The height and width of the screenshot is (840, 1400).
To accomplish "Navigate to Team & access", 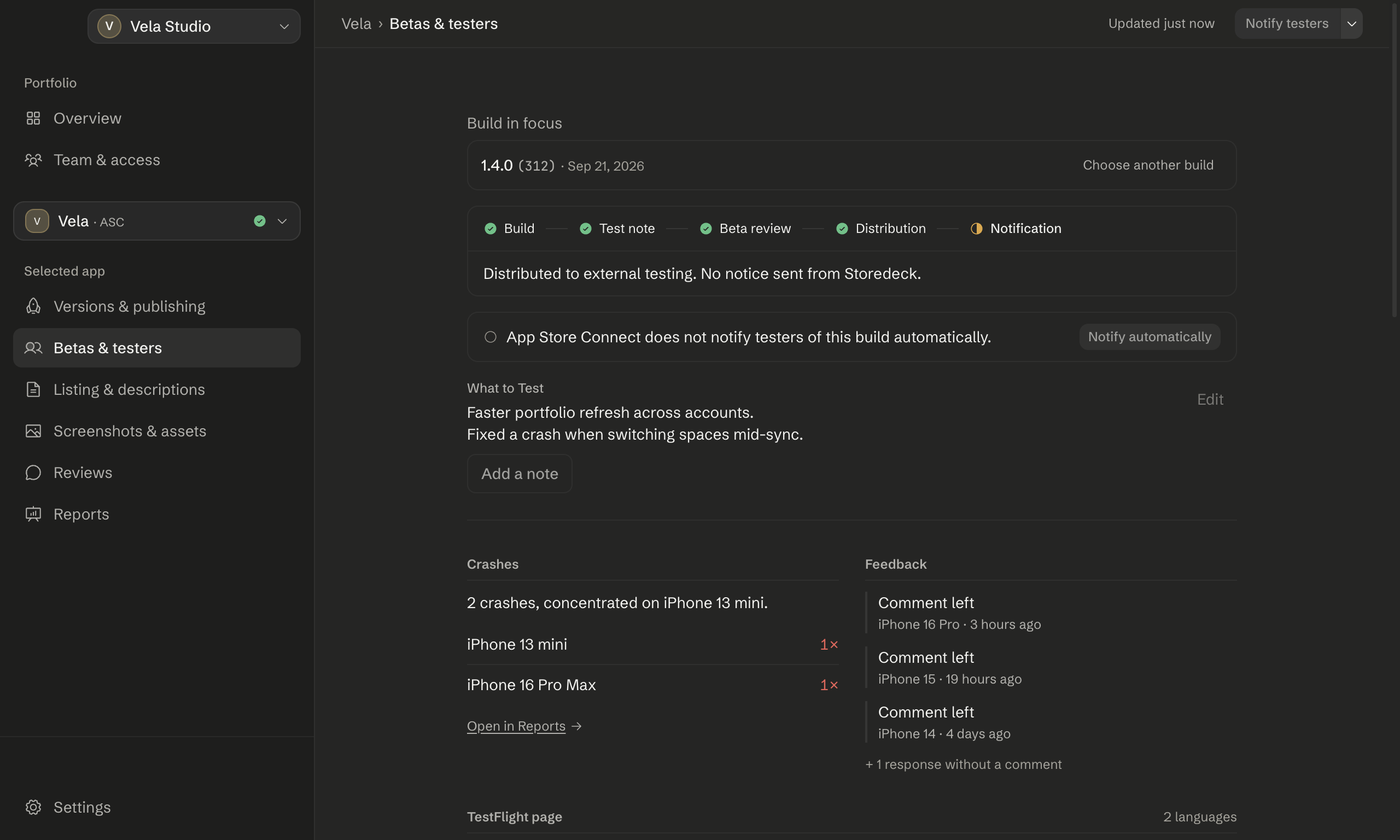I will [x=157, y=160].
